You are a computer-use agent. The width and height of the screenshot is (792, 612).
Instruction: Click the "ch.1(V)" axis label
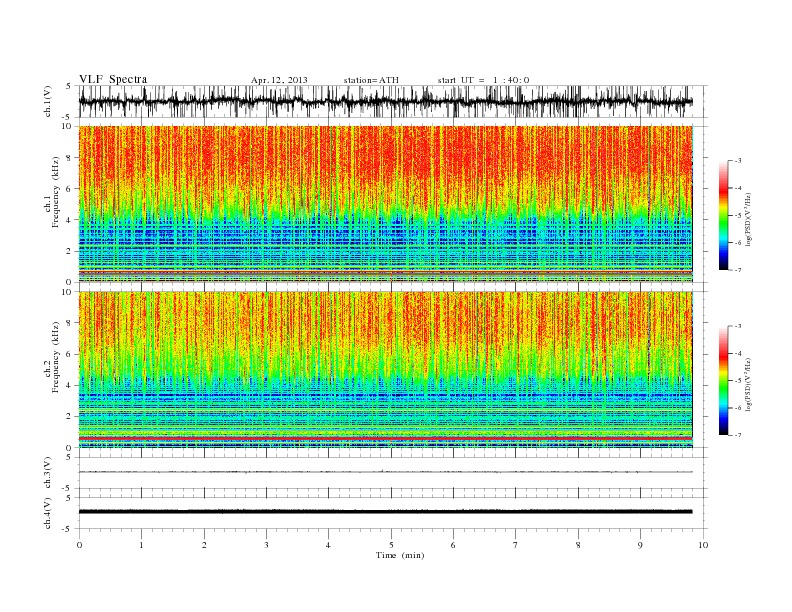(48, 101)
